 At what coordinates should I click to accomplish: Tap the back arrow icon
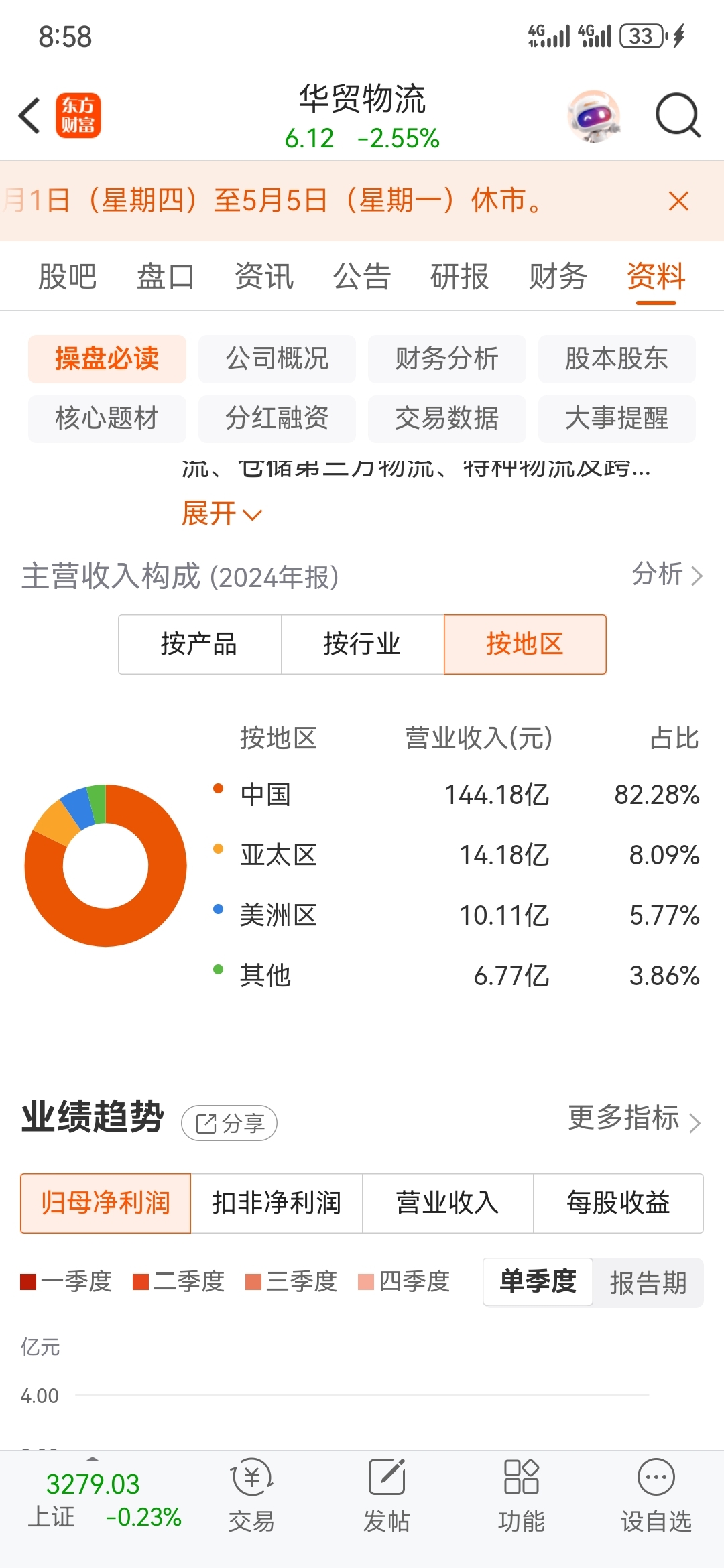point(29,116)
